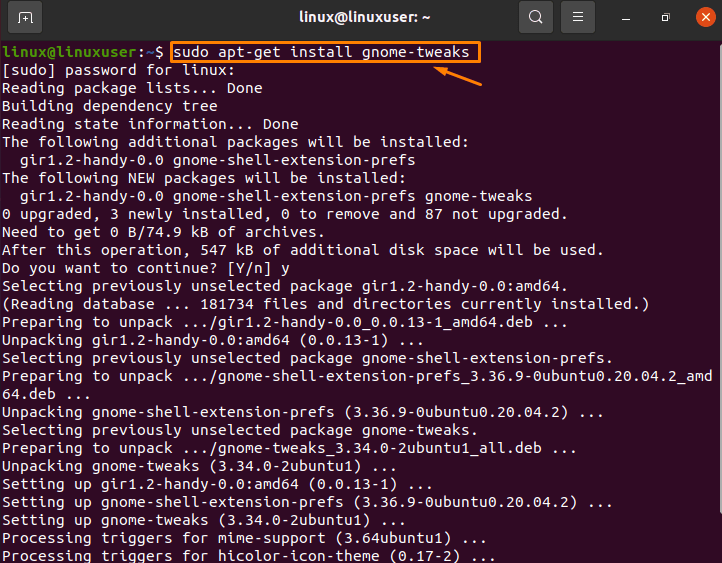Click line selecting package gir1.2-handy-0.0:amd64
Image resolution: width=722 pixels, height=563 pixels.
point(285,286)
